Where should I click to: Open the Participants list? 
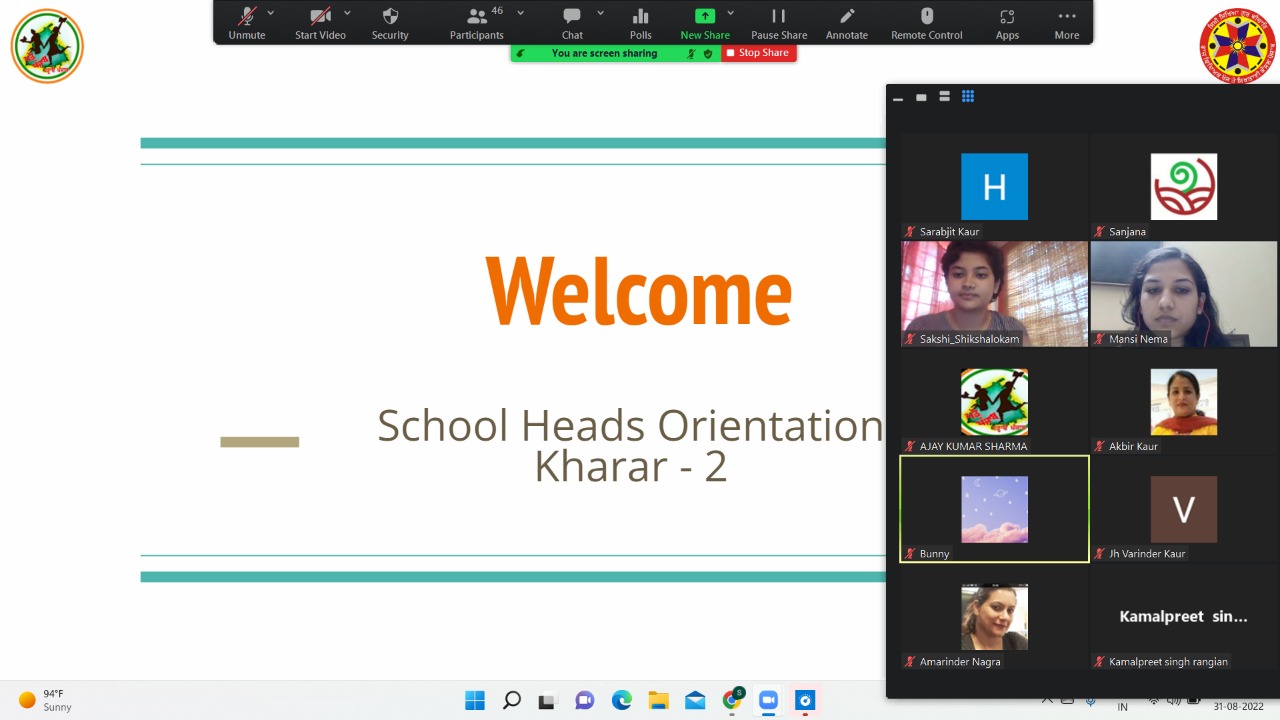(477, 22)
